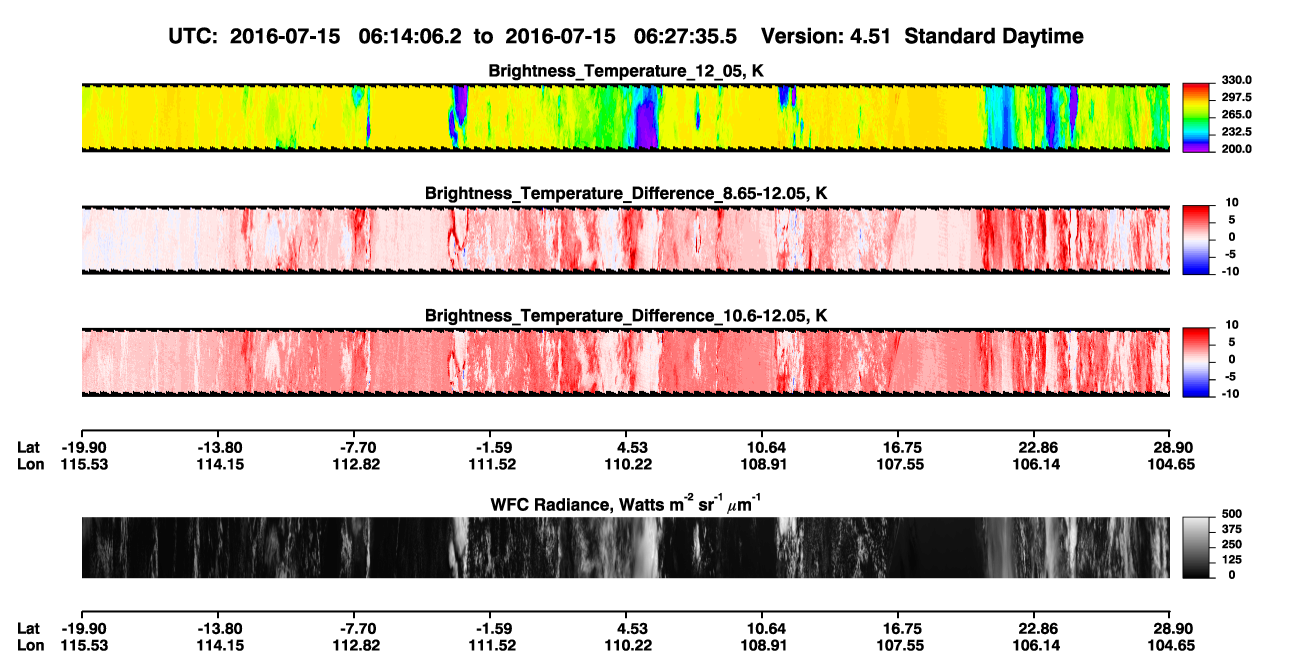1300x667 pixels.
Task: Click latitude -13.80 under the 10.6-12.05 panel
Action: point(221,447)
